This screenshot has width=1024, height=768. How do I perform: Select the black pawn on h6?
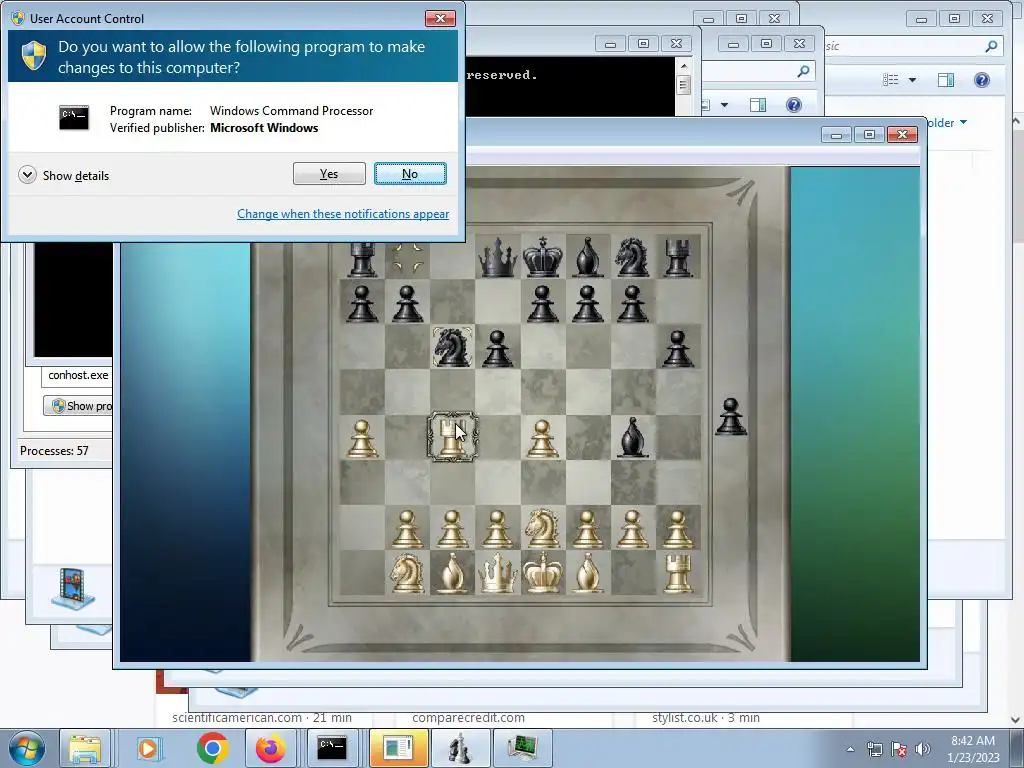point(677,348)
